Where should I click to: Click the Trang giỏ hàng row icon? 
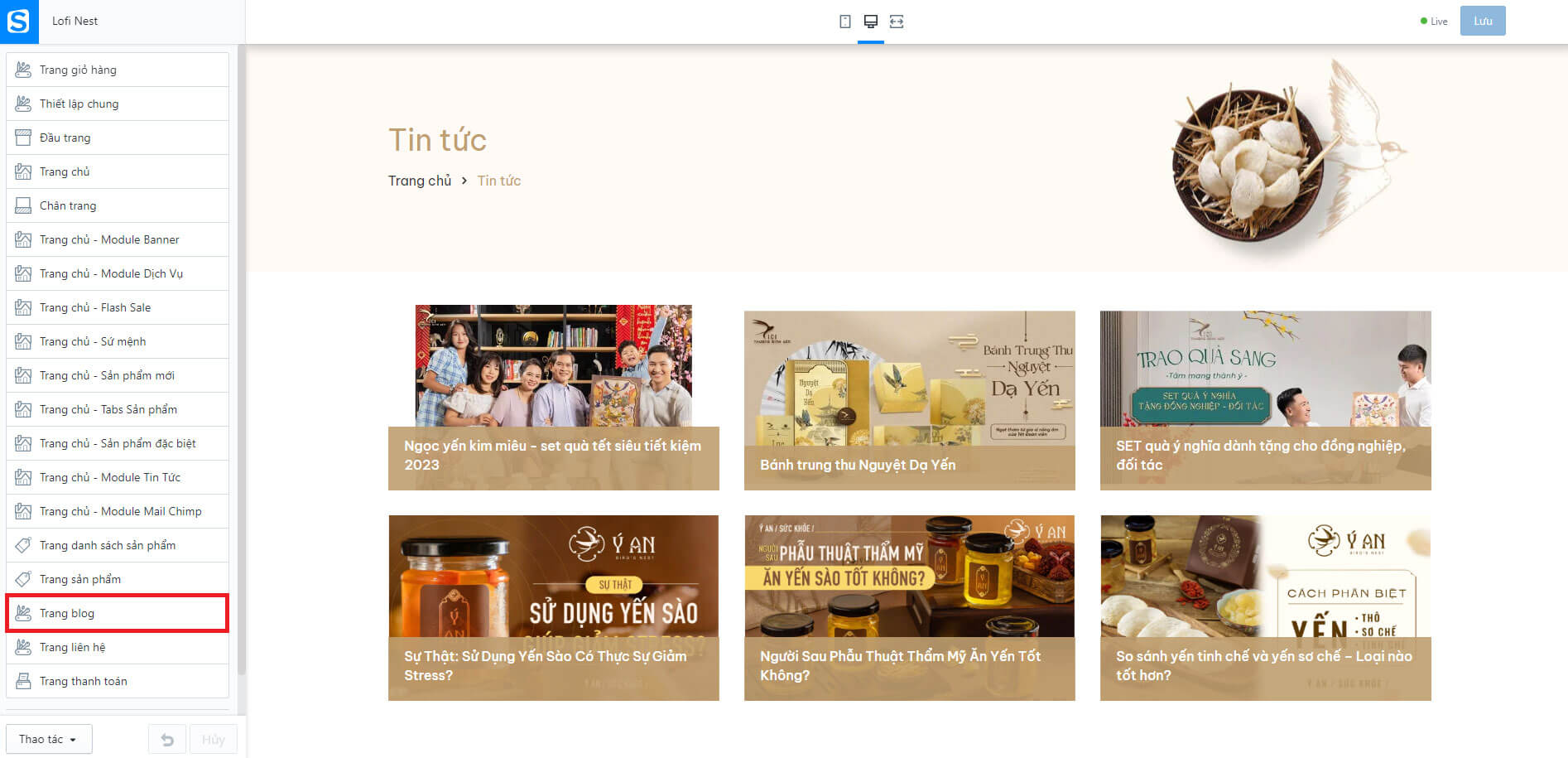tap(23, 70)
